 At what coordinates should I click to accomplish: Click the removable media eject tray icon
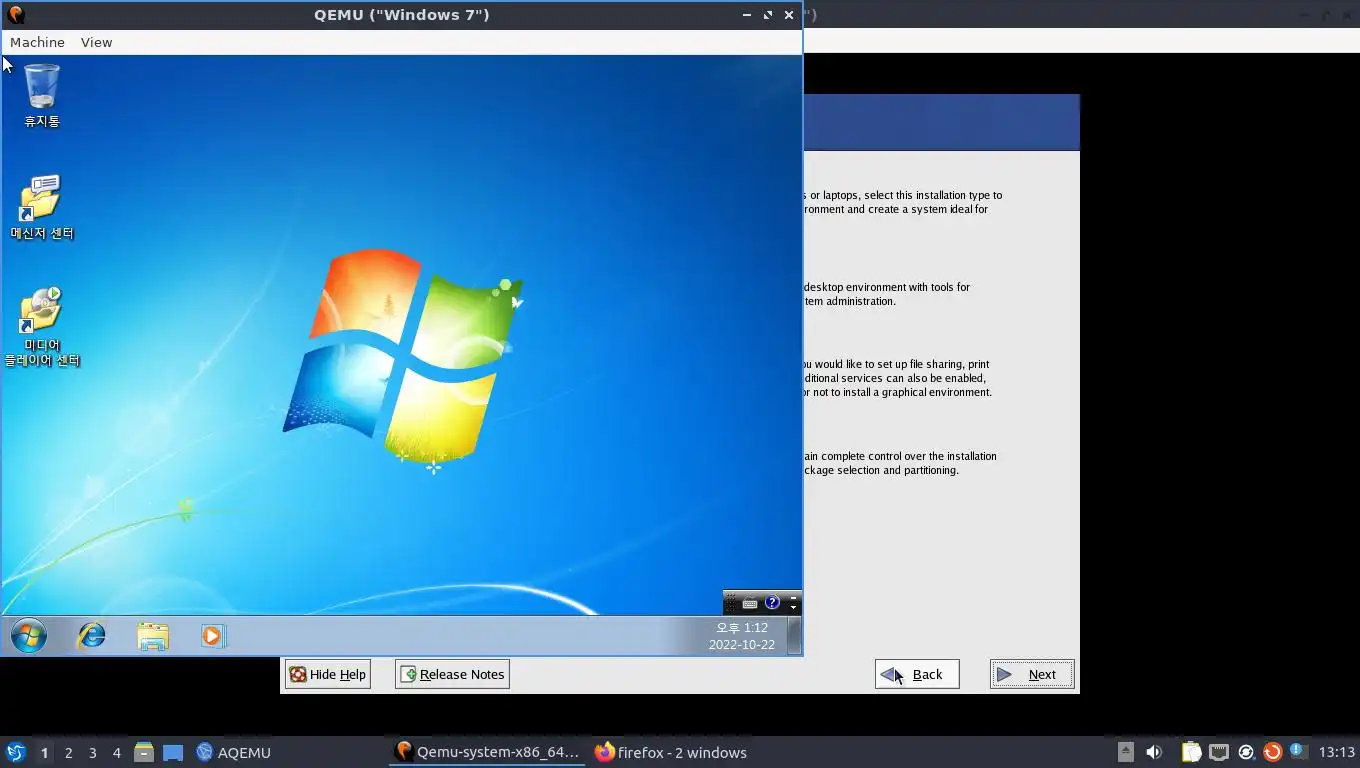point(1125,752)
